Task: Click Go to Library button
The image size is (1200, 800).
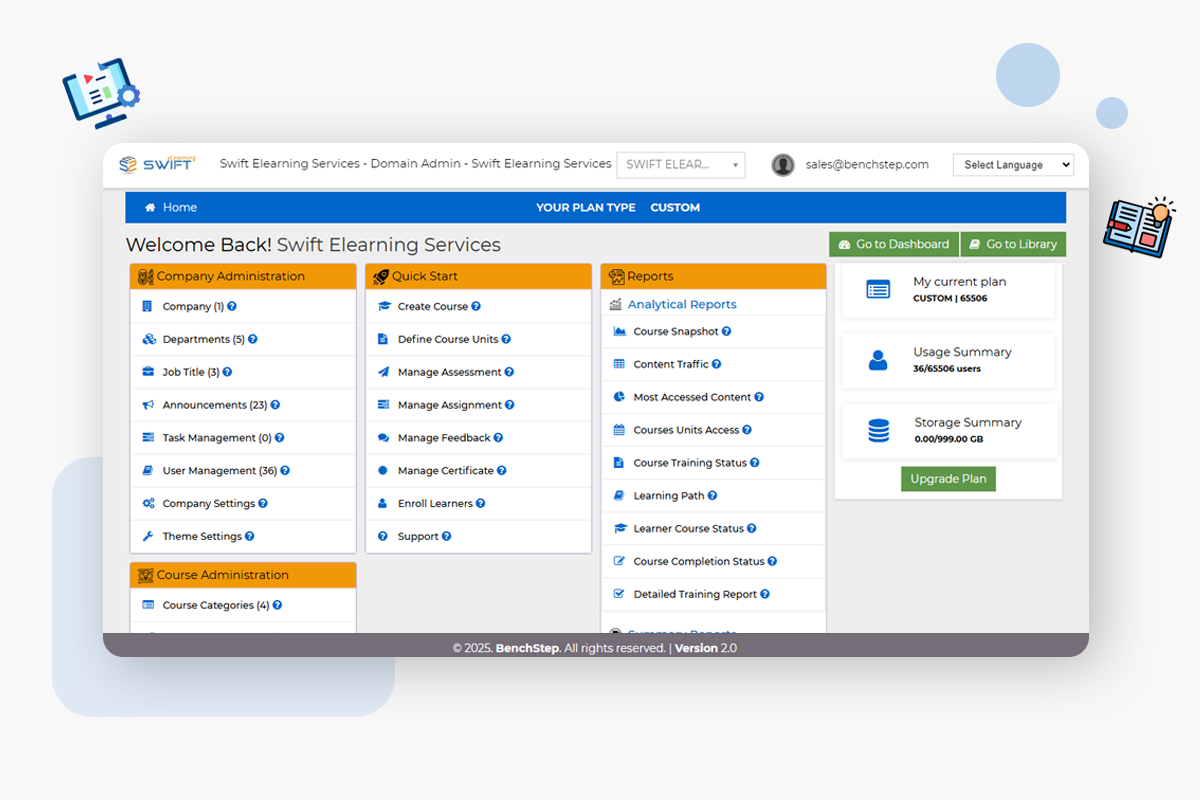Action: [x=1014, y=244]
